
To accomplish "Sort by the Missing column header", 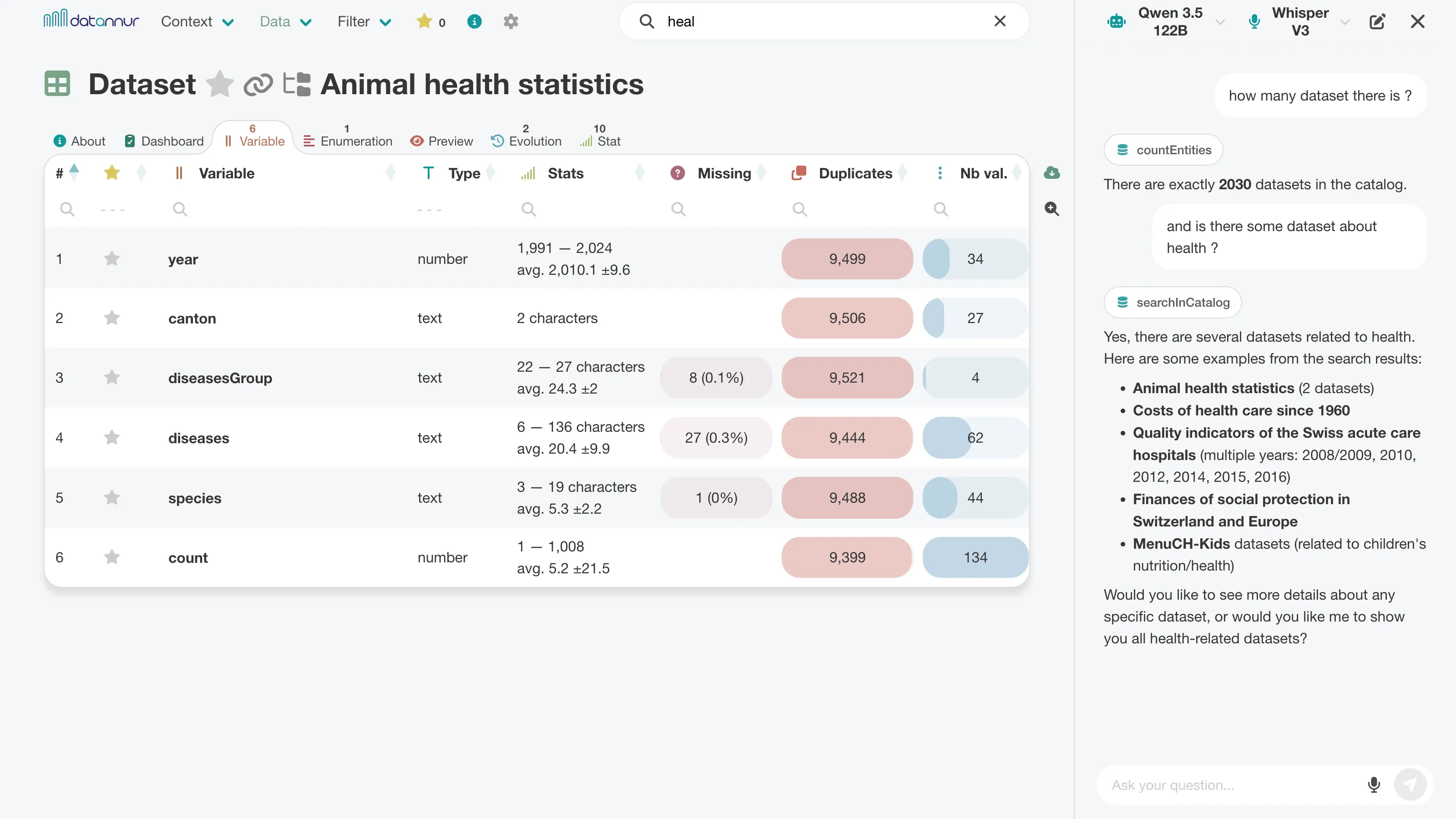I will [x=718, y=173].
